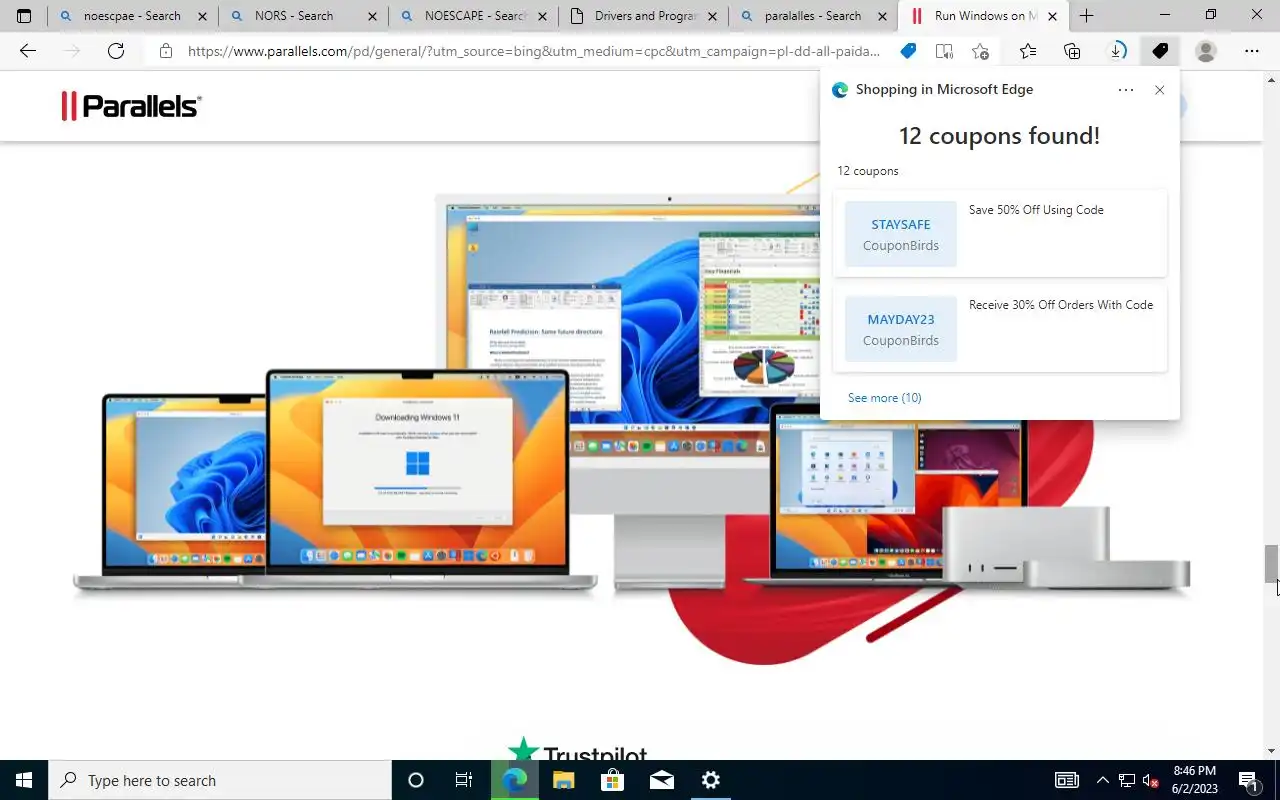The width and height of the screenshot is (1280, 800).
Task: Open the notification center icon
Action: (1248, 780)
